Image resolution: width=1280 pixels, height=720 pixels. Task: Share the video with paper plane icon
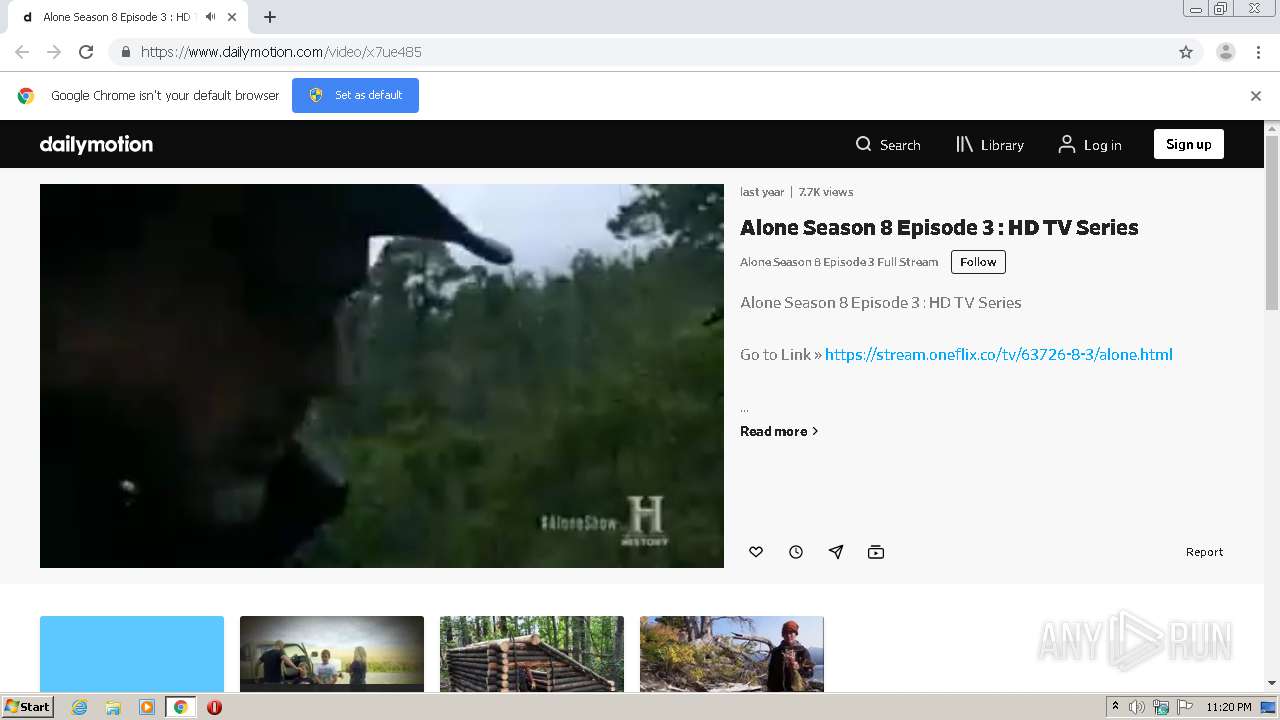click(836, 552)
